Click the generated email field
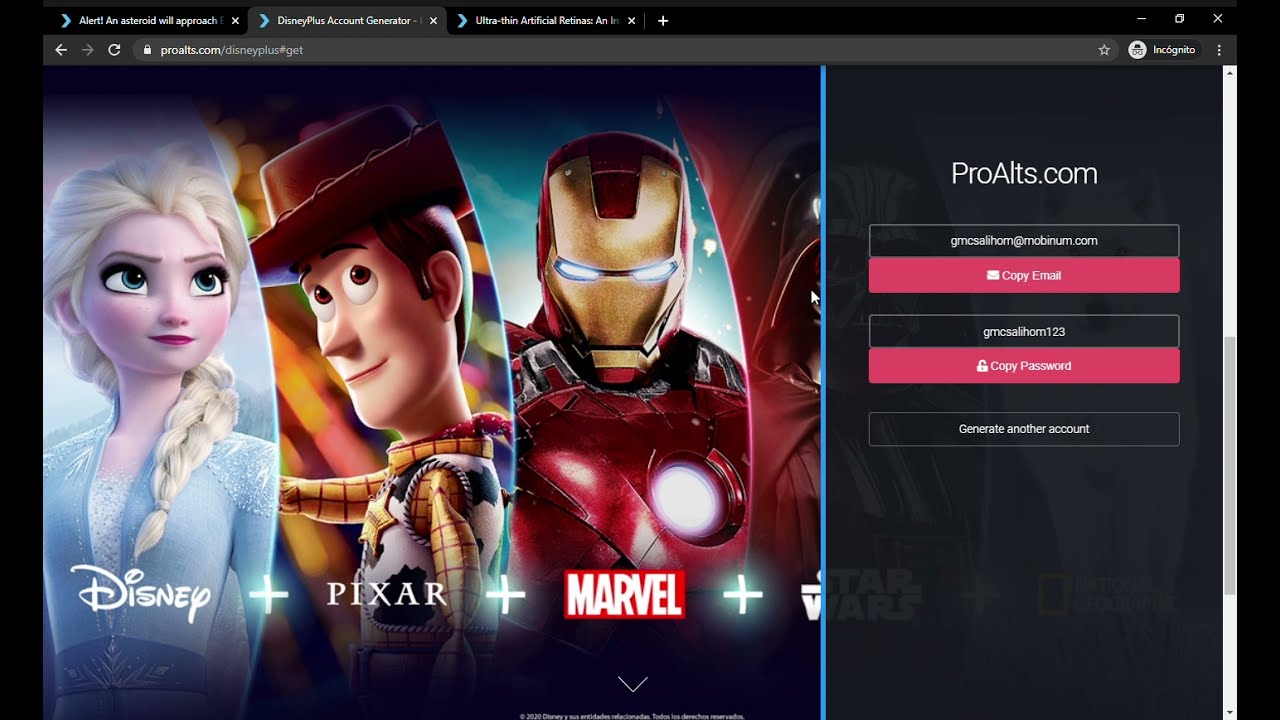The height and width of the screenshot is (720, 1280). point(1024,241)
